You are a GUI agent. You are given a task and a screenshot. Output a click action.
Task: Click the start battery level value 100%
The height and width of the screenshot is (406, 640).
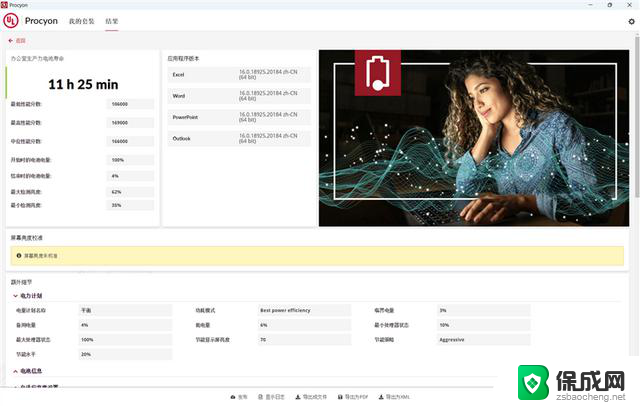click(130, 160)
